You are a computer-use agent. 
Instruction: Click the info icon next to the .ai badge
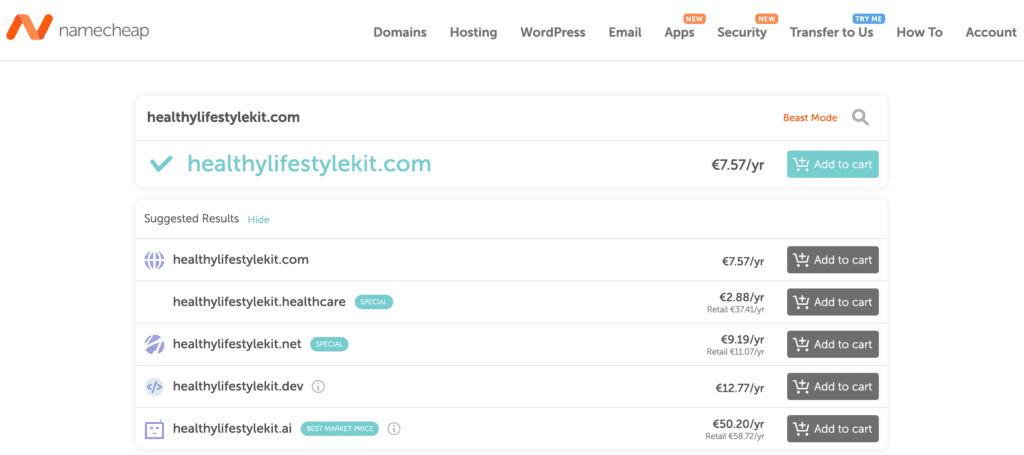point(394,429)
